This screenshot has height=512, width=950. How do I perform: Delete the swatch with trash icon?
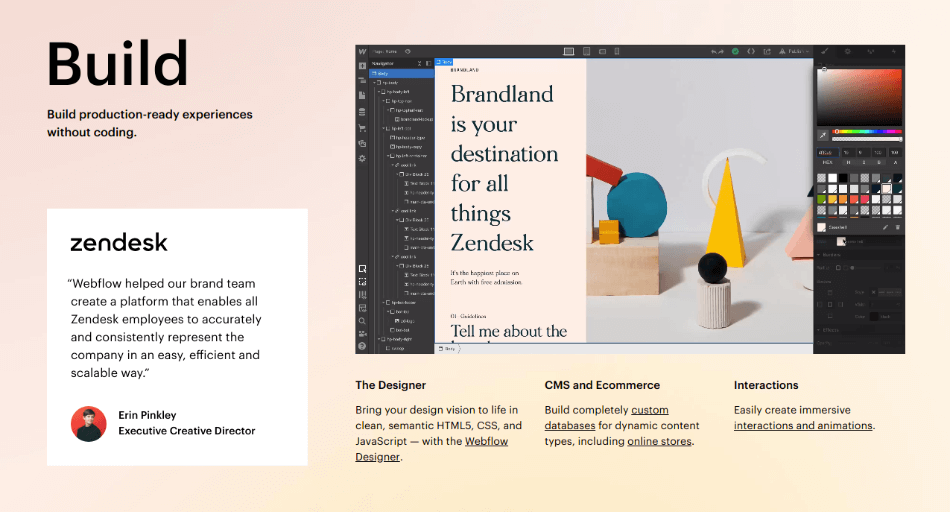tap(897, 227)
